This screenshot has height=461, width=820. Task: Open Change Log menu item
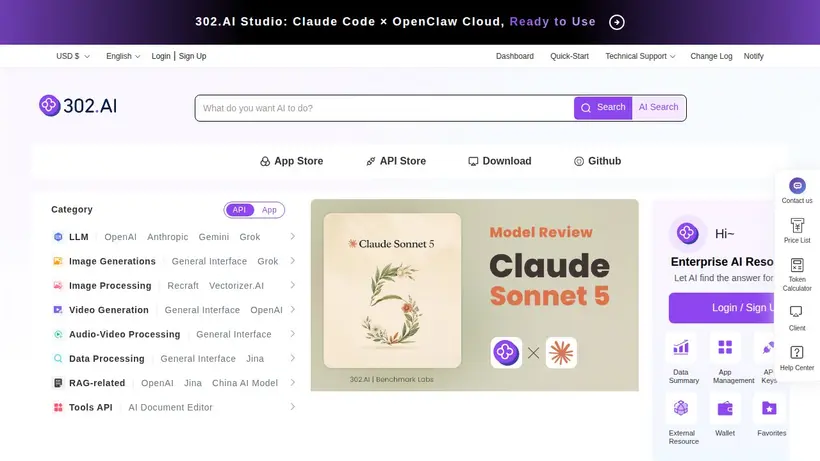711,56
